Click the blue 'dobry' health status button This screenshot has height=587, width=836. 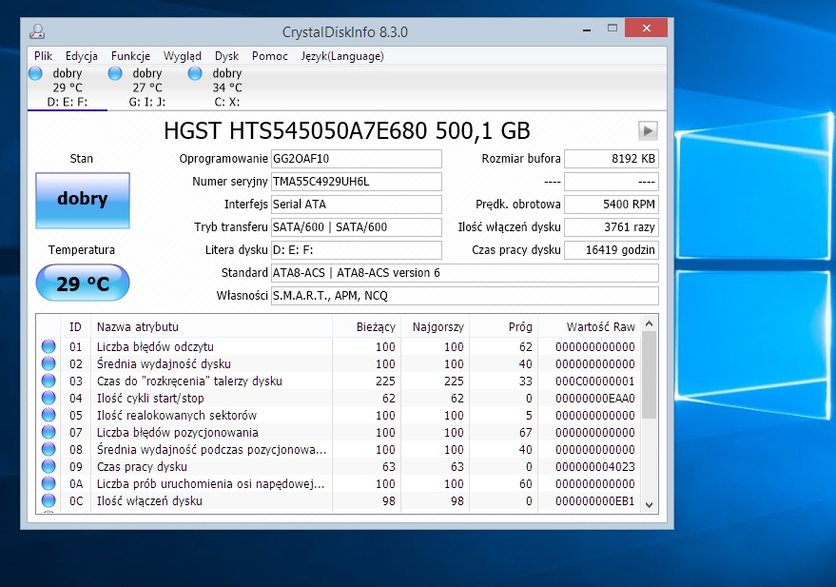tap(83, 200)
